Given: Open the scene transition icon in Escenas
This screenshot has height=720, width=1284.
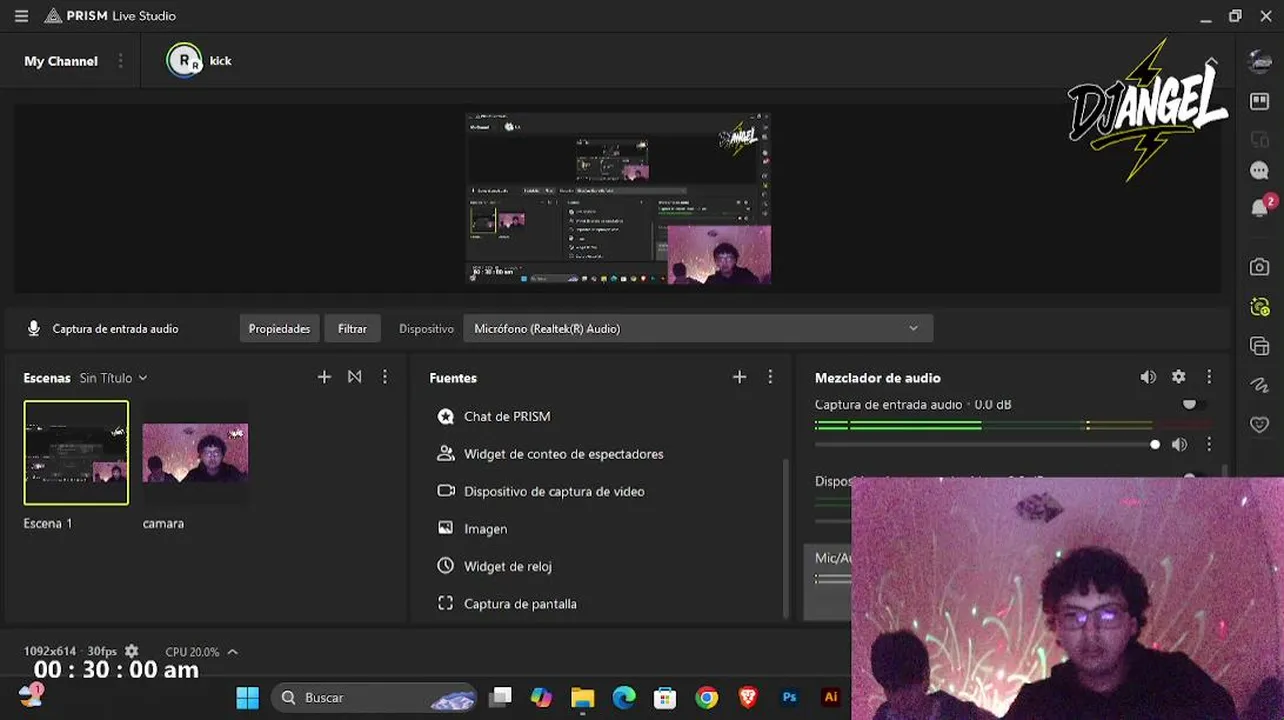Looking at the screenshot, I should point(355,377).
